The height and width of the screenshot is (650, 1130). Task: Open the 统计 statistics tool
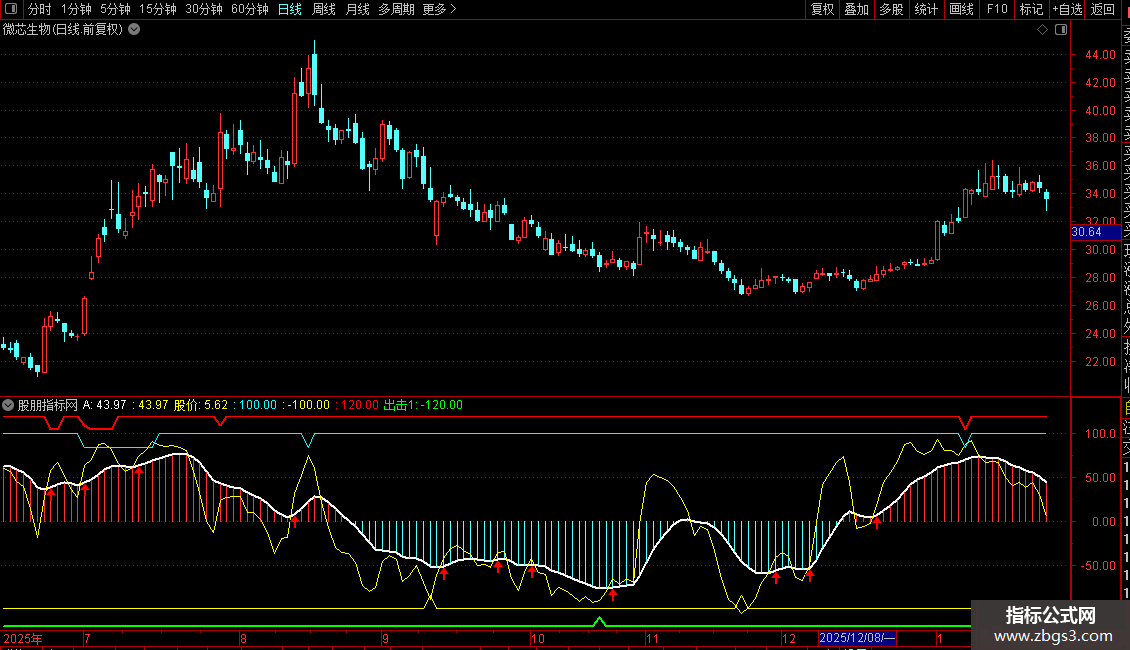pyautogui.click(x=926, y=9)
